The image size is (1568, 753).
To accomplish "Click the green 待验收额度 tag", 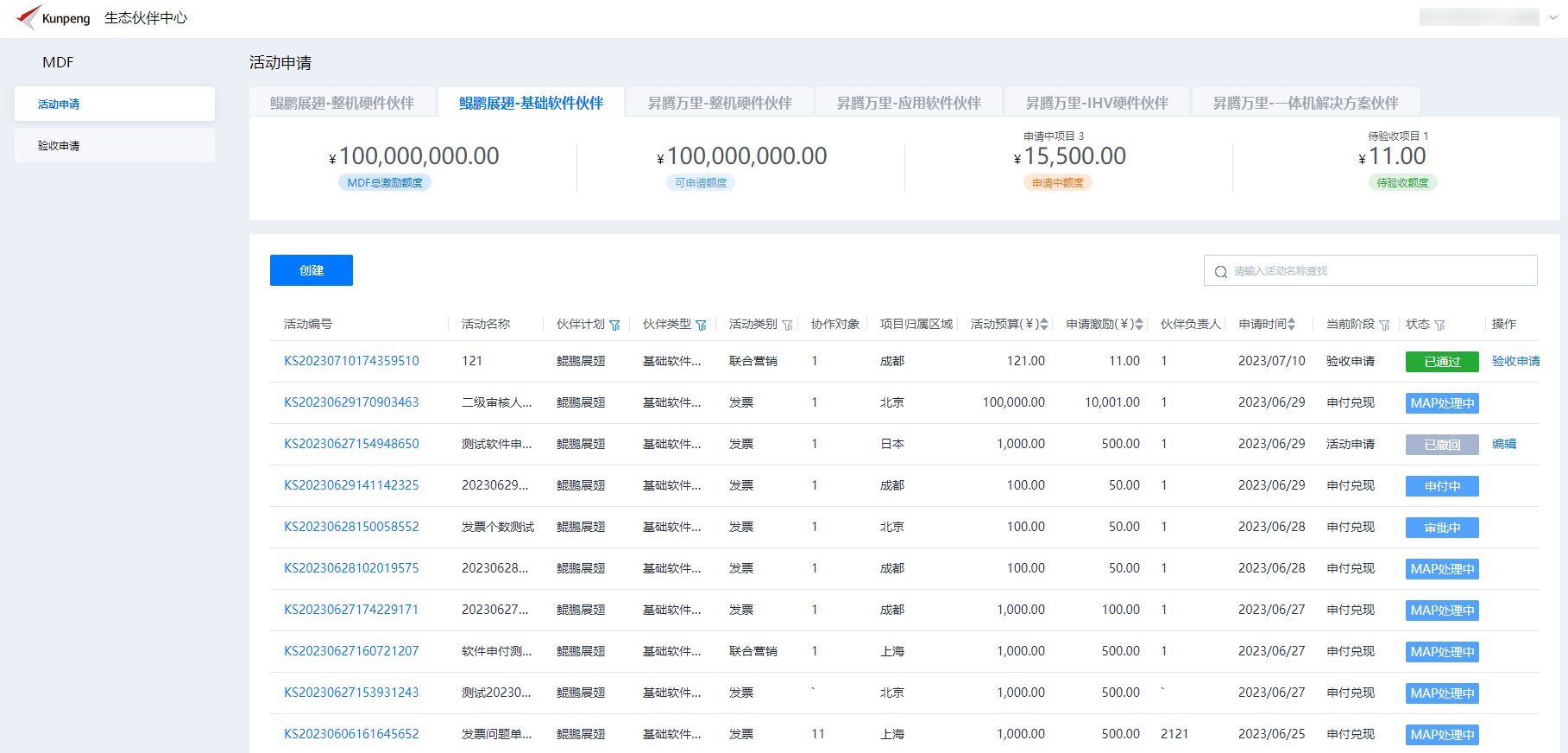I will (1402, 183).
